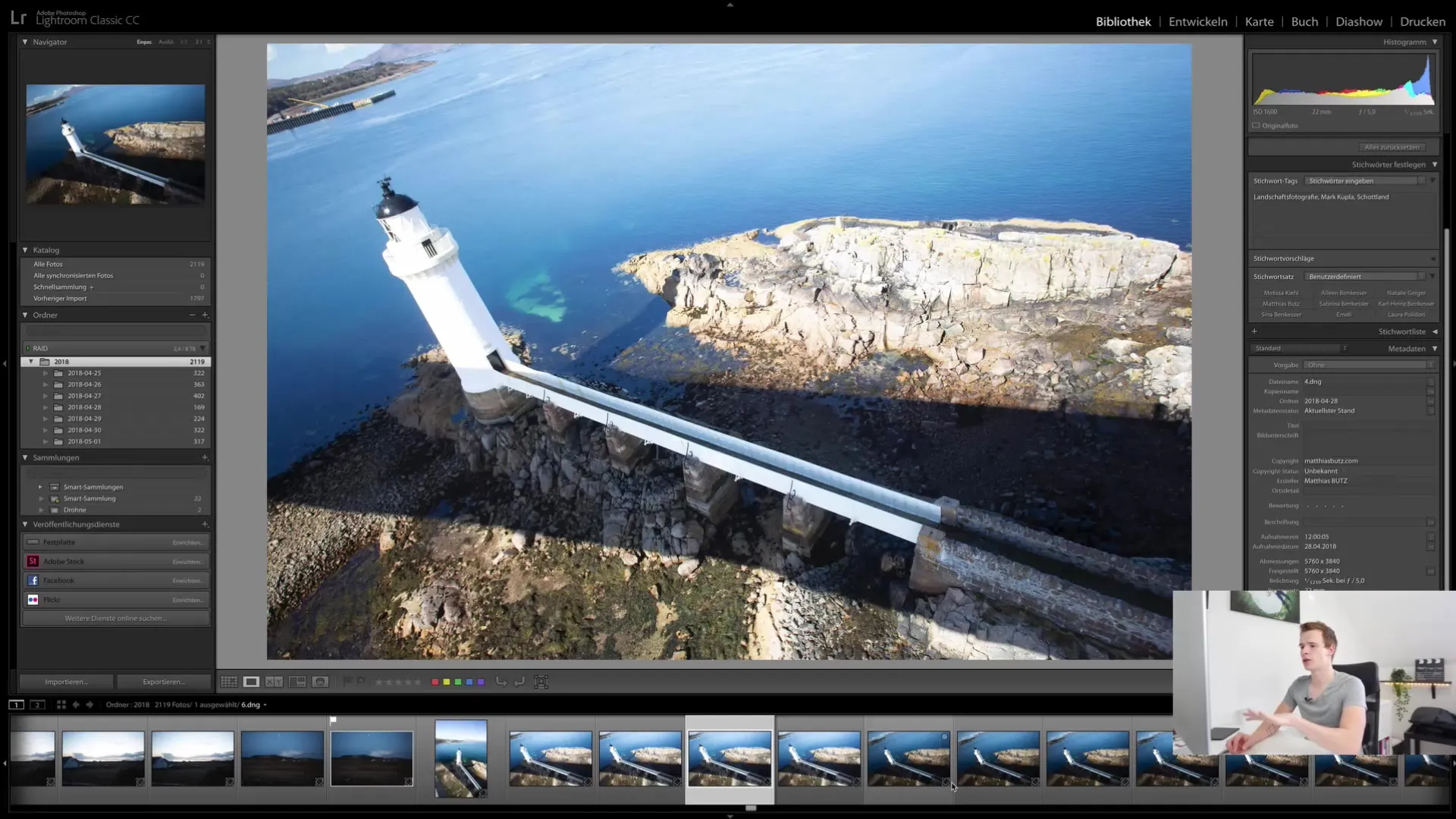Collapse Stichwörter festlegen panel
The height and width of the screenshot is (819, 1456).
tap(1435, 165)
